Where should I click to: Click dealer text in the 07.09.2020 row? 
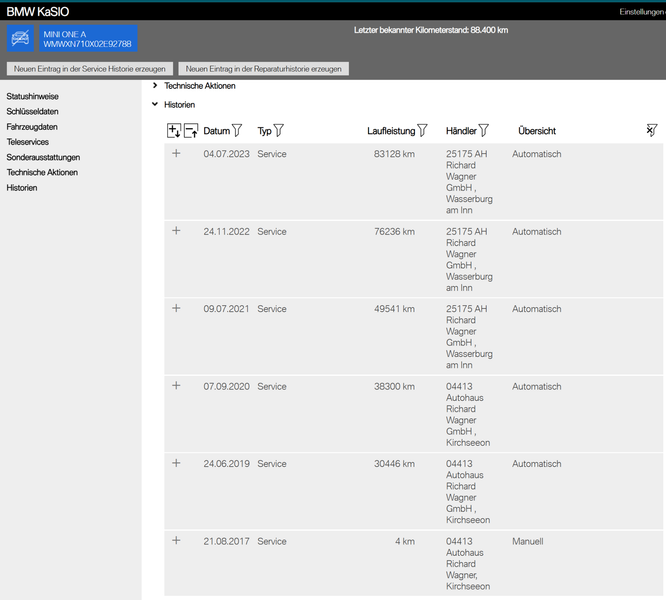pos(468,414)
